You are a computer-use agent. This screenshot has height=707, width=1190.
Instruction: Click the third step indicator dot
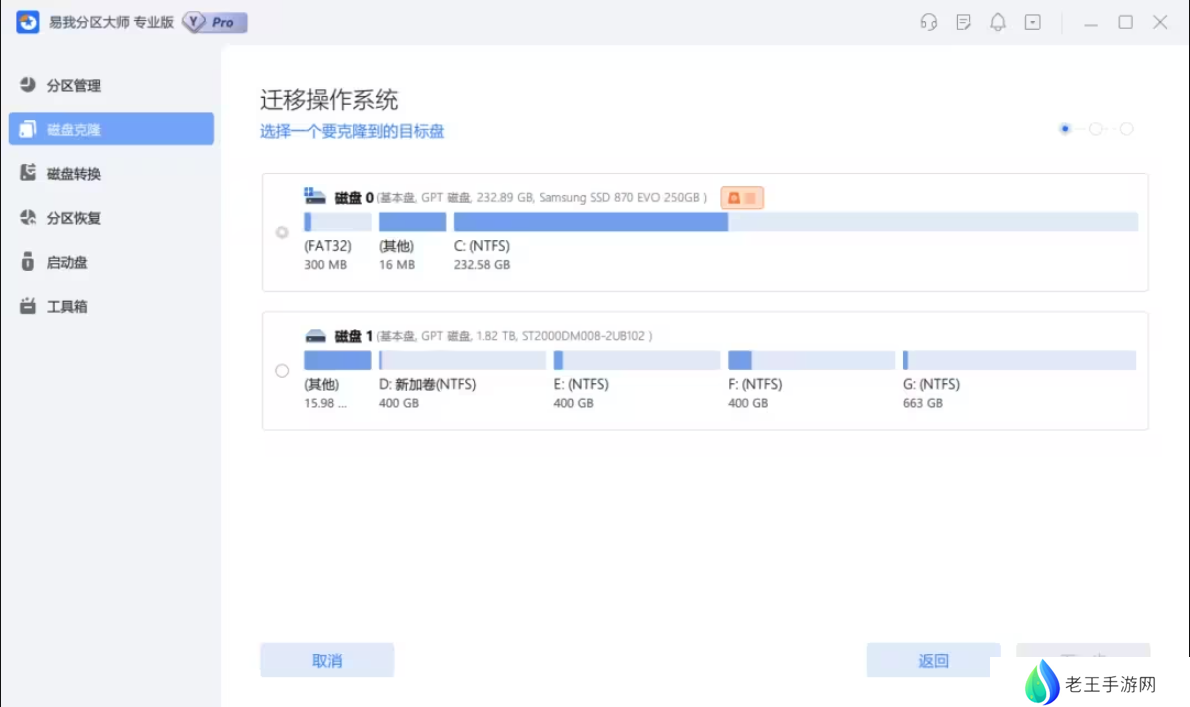(x=1126, y=129)
